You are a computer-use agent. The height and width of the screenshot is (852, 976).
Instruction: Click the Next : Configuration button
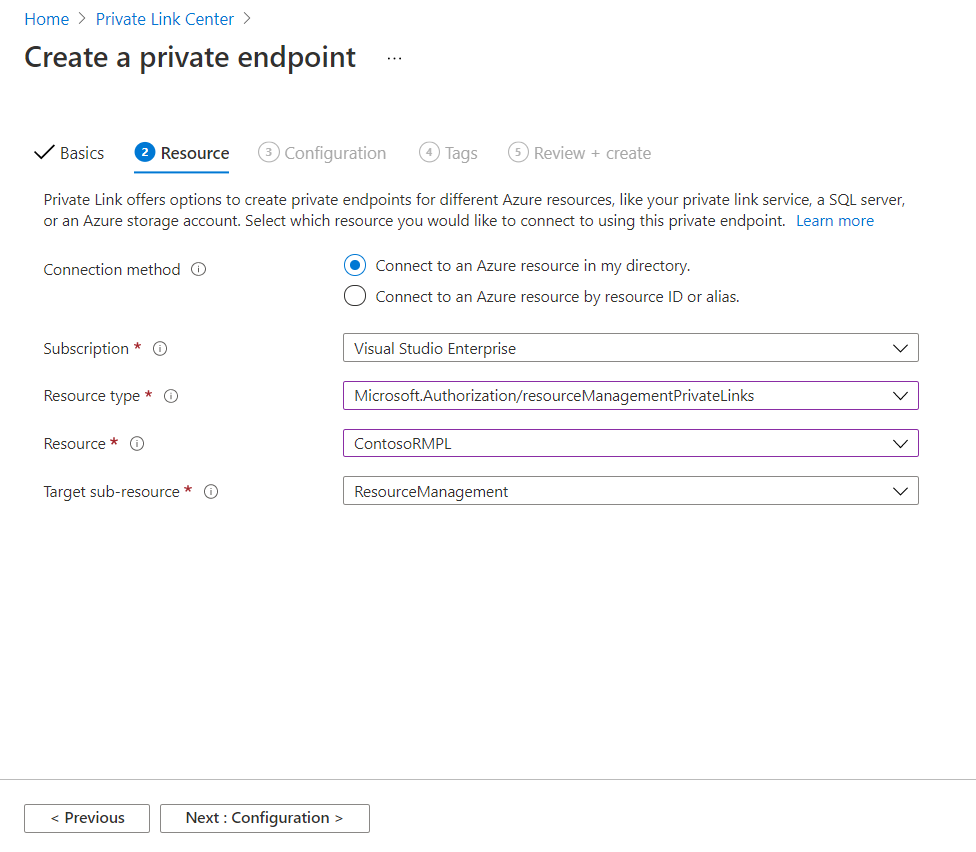click(265, 818)
